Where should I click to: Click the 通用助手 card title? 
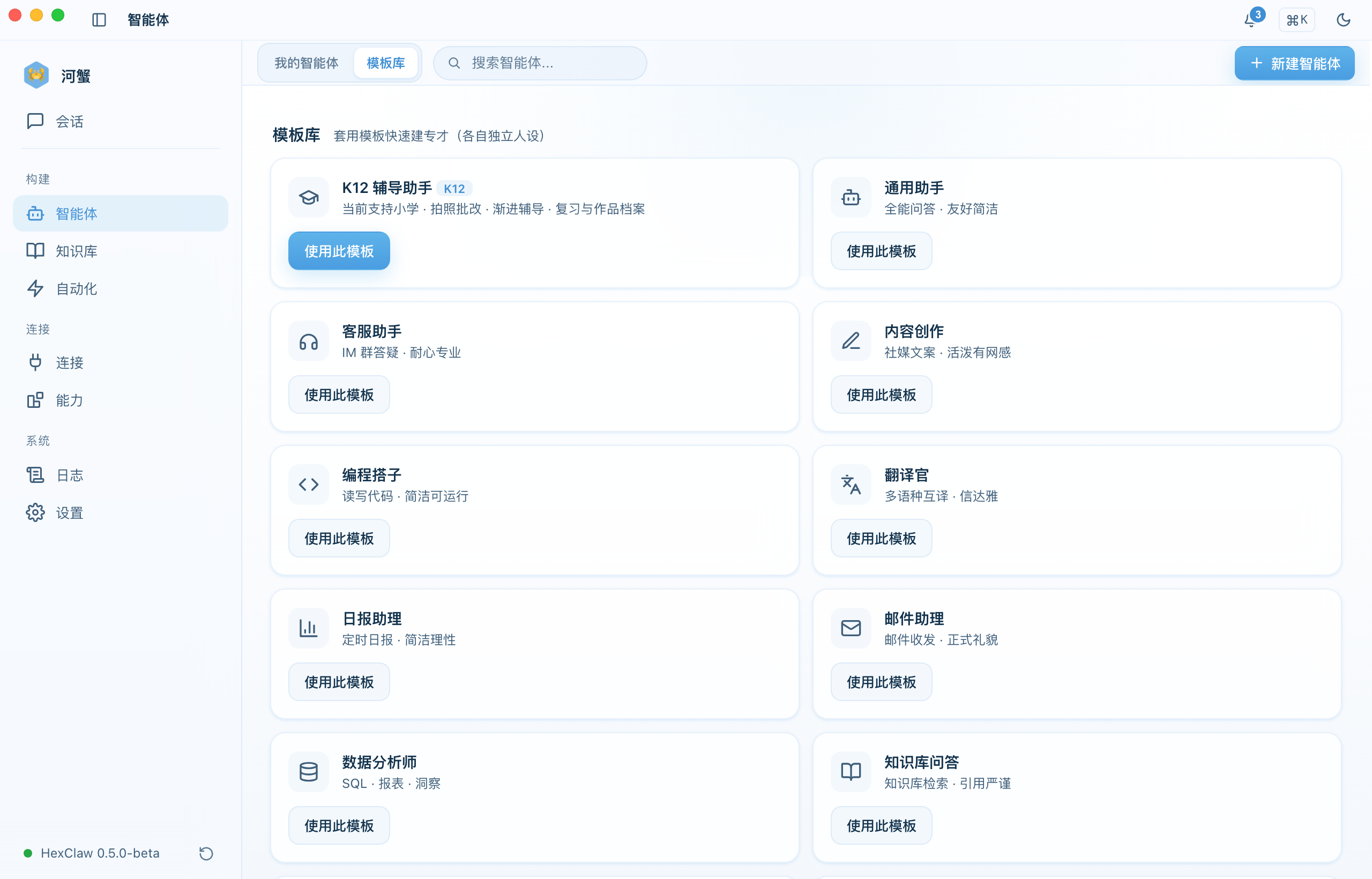tap(914, 188)
